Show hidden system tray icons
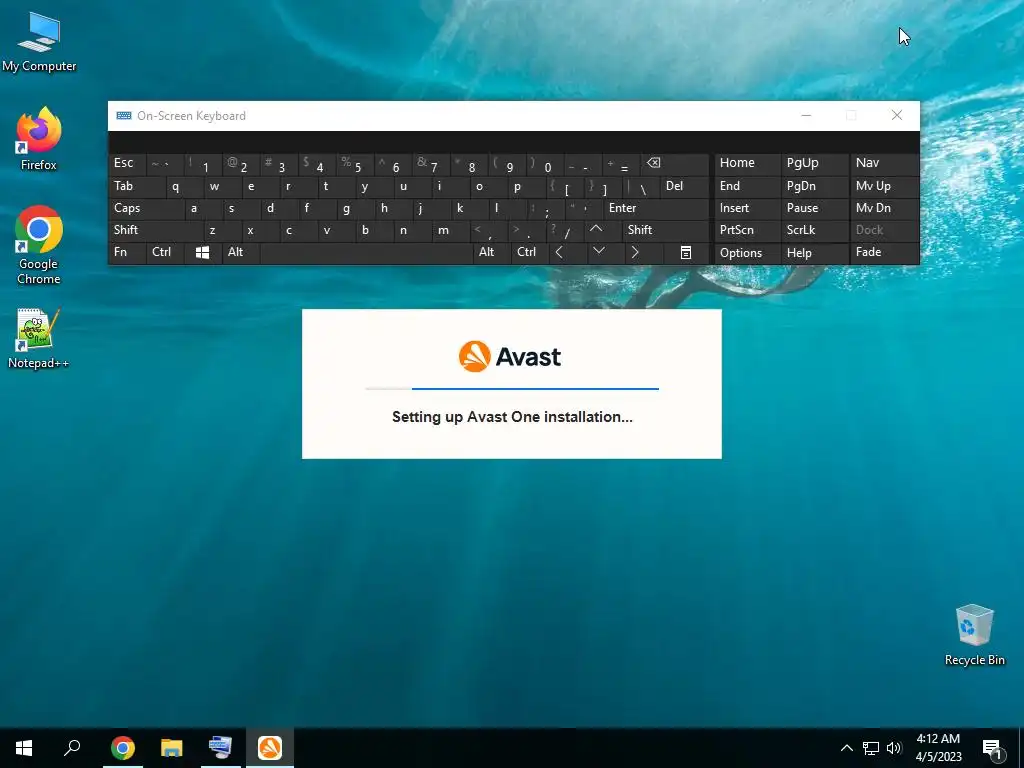This screenshot has height=768, width=1024. pyautogui.click(x=846, y=748)
